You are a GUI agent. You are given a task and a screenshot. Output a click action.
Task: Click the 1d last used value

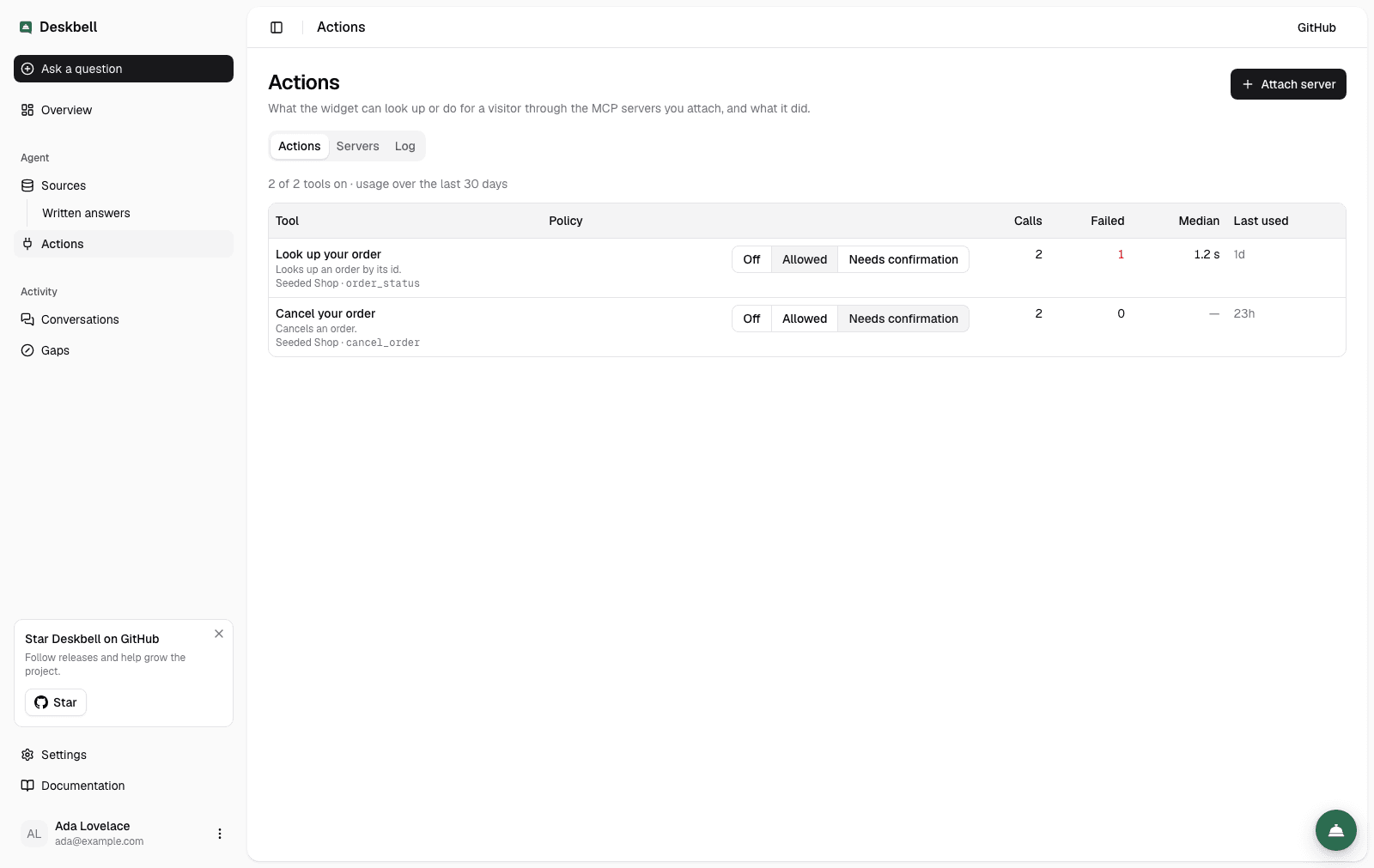pos(1239,254)
